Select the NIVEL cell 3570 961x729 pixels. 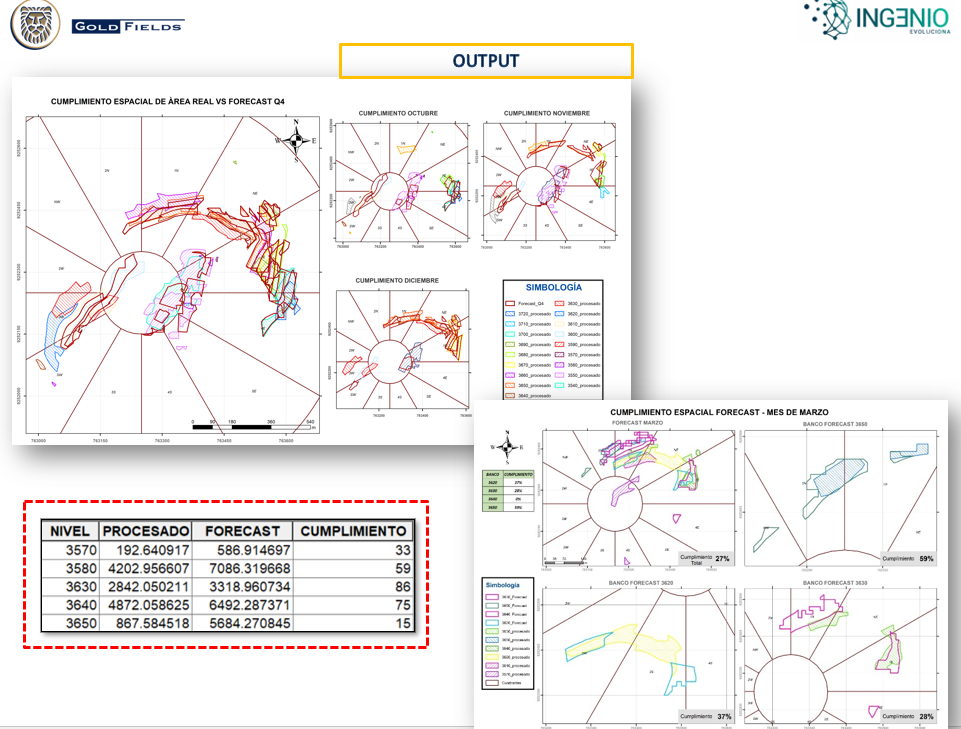69,550
